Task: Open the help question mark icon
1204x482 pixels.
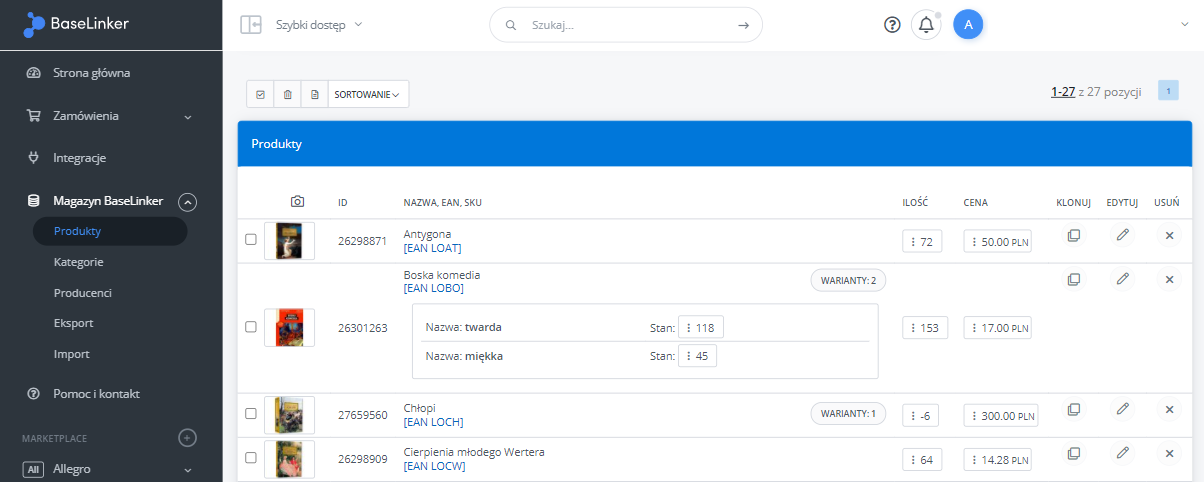Action: 893,25
